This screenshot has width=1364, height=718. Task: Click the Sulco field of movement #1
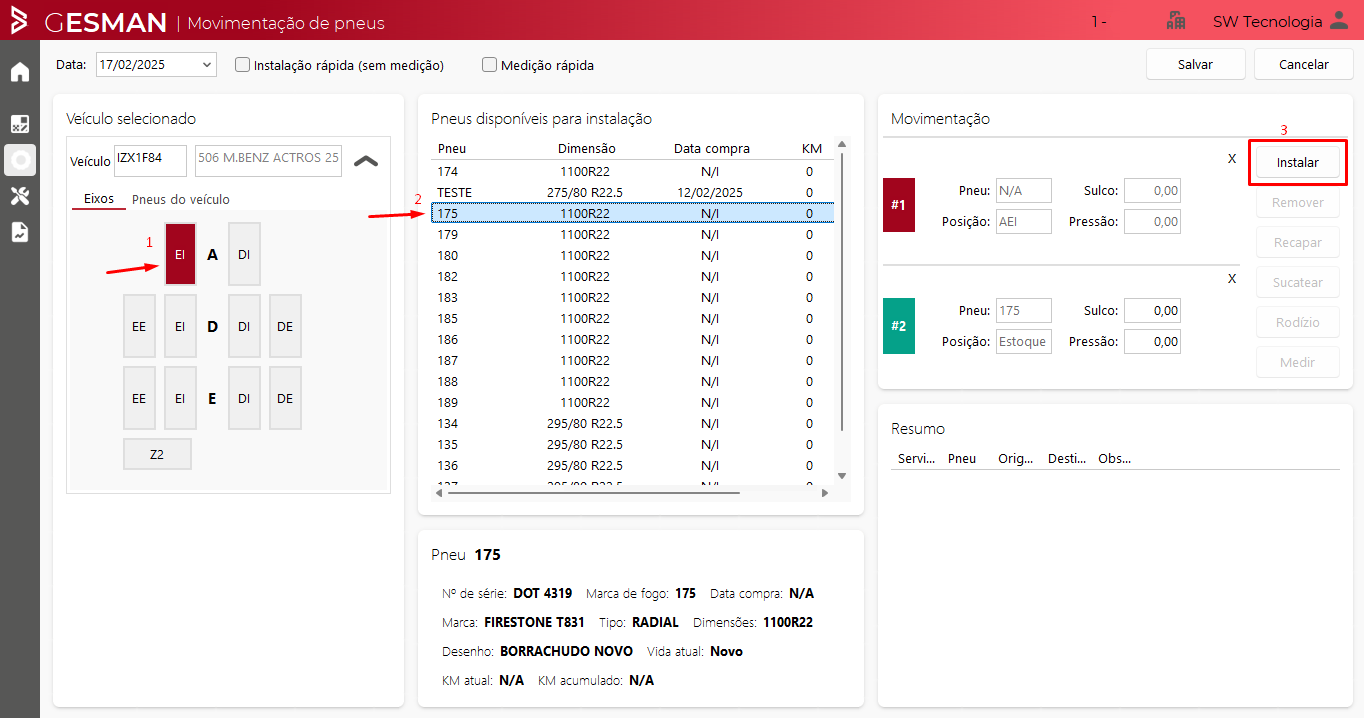click(1152, 190)
